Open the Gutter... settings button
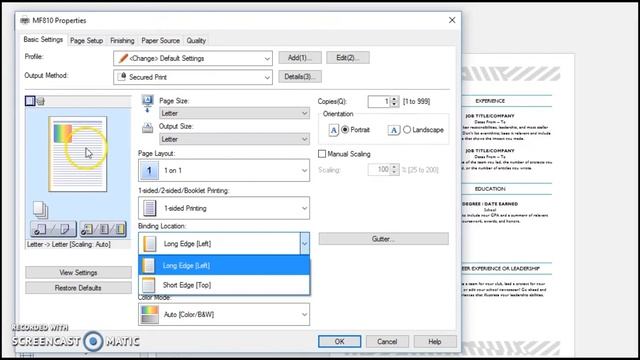 click(384, 239)
